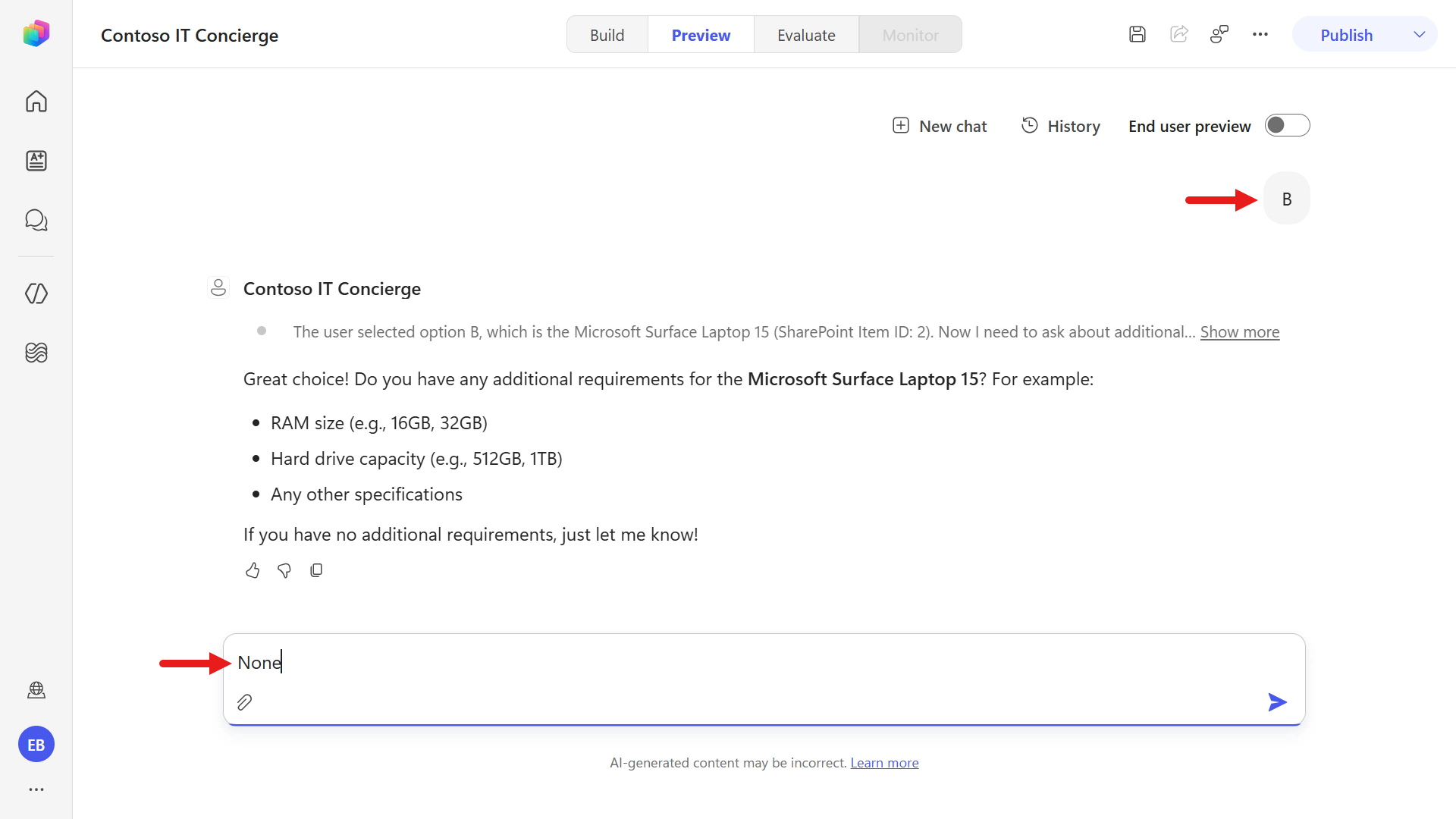Open the Learn more link

[884, 763]
